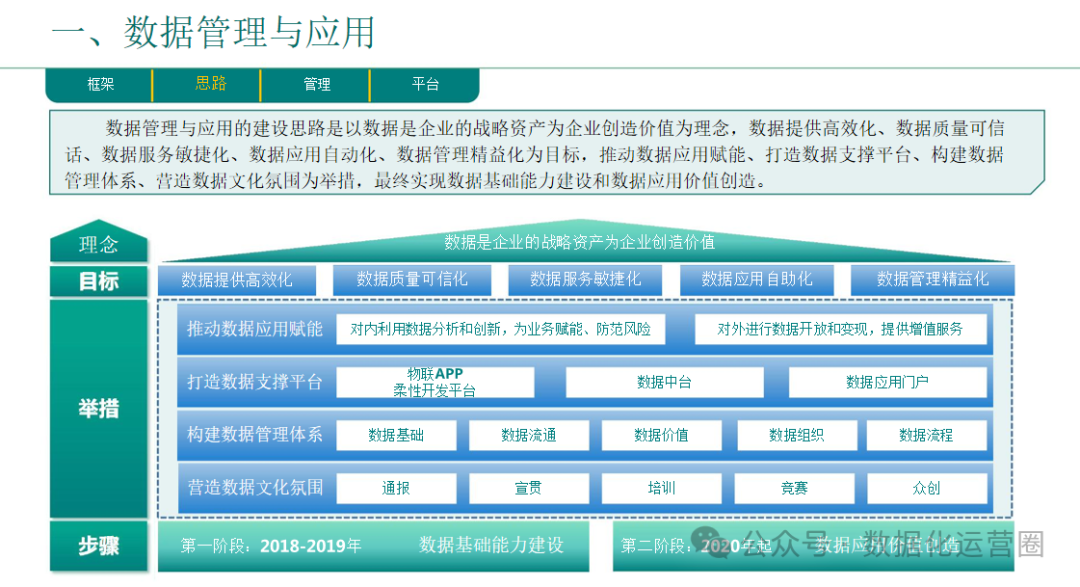Screen dimensions: 1080x587
Task: Select the 数据质量可信化 goal box
Action: point(412,280)
